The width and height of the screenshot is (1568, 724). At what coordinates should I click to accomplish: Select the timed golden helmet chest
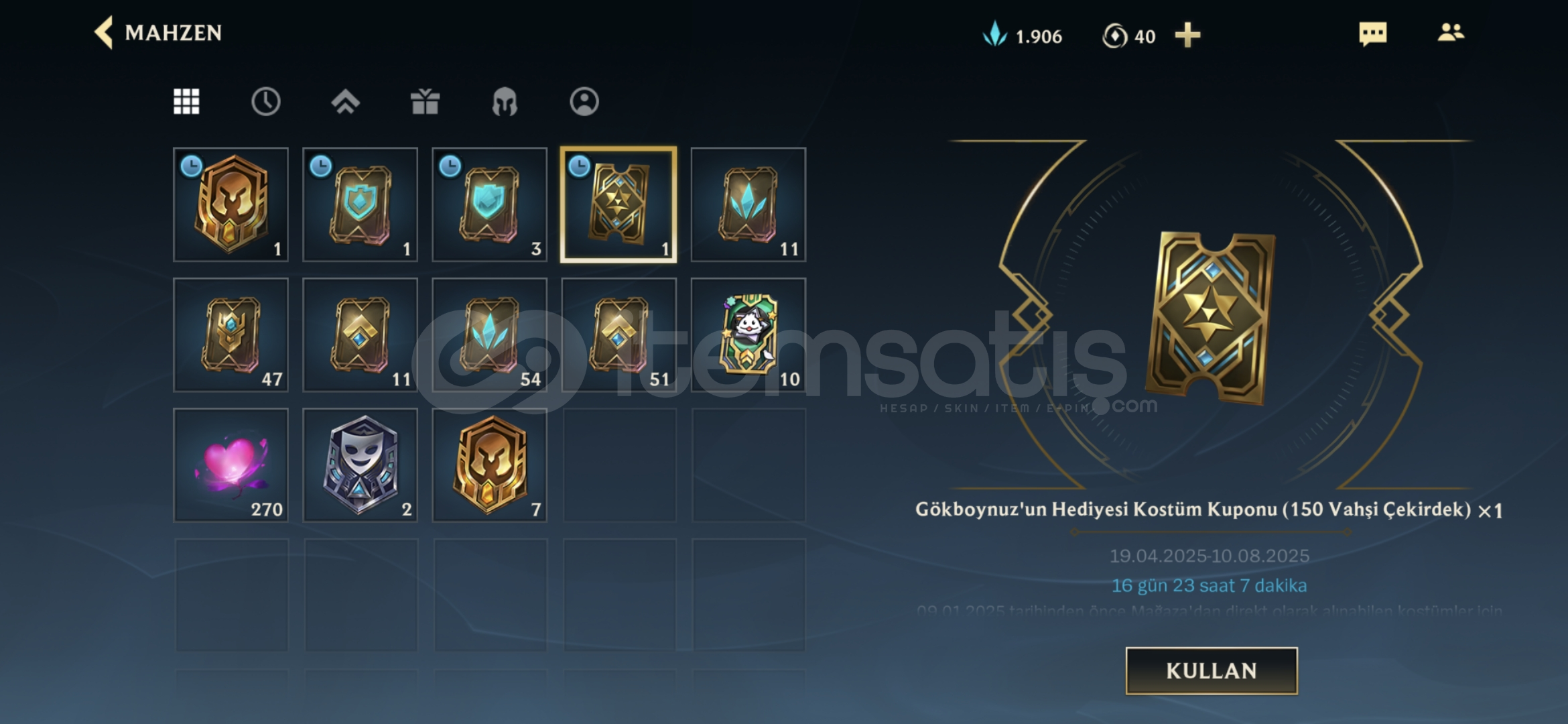(231, 204)
